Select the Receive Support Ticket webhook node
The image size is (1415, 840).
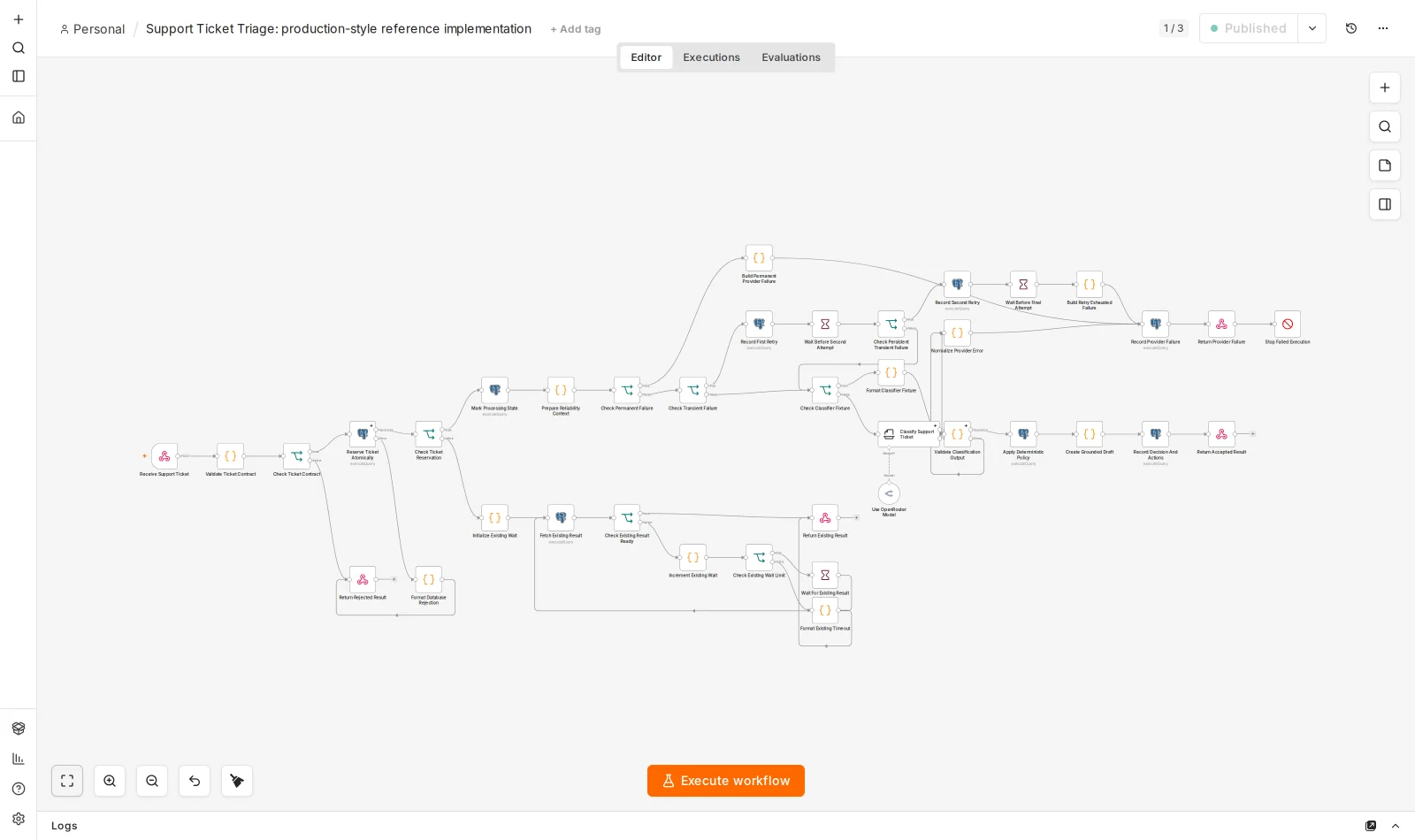(x=164, y=456)
